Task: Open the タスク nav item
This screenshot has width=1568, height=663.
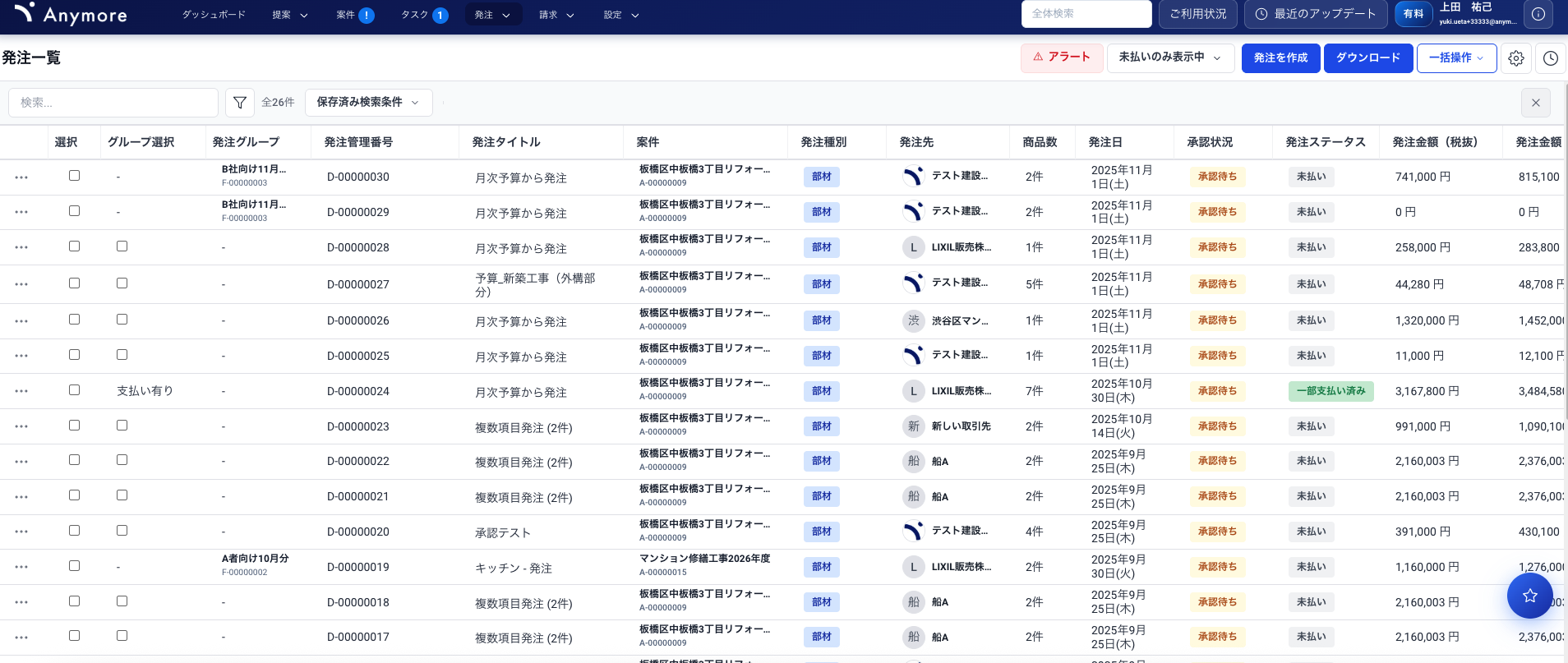Action: 414,15
